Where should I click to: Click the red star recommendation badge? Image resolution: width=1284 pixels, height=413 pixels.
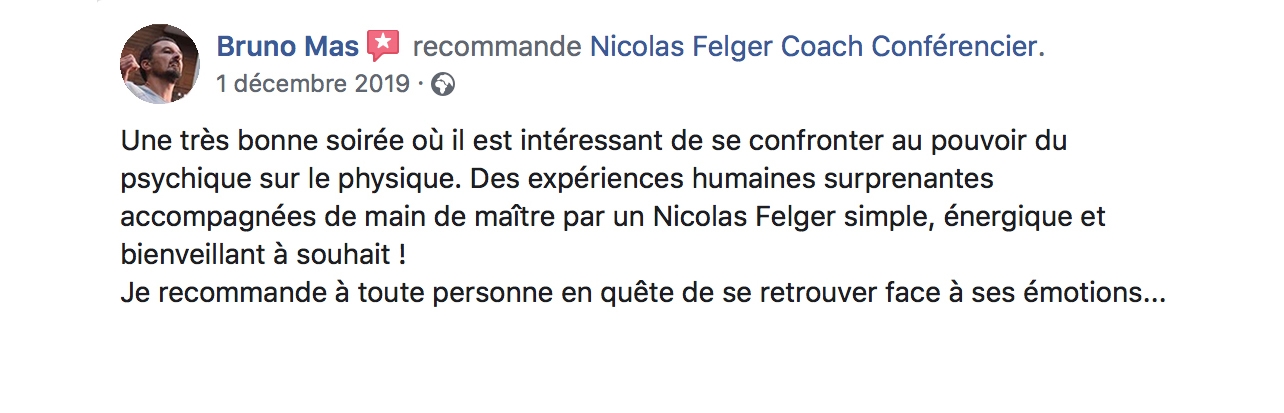click(382, 45)
